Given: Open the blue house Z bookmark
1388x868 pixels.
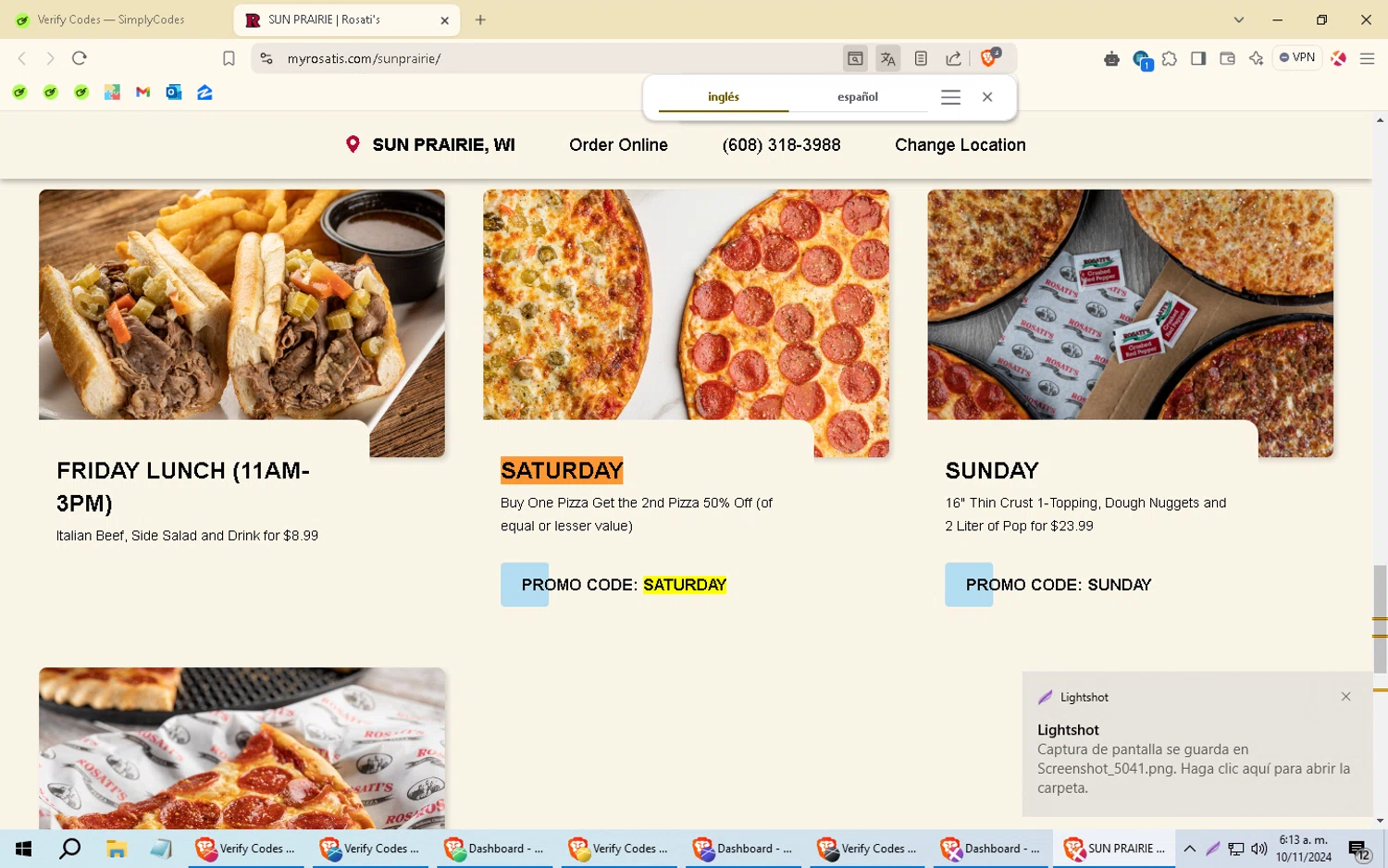Looking at the screenshot, I should (x=204, y=92).
